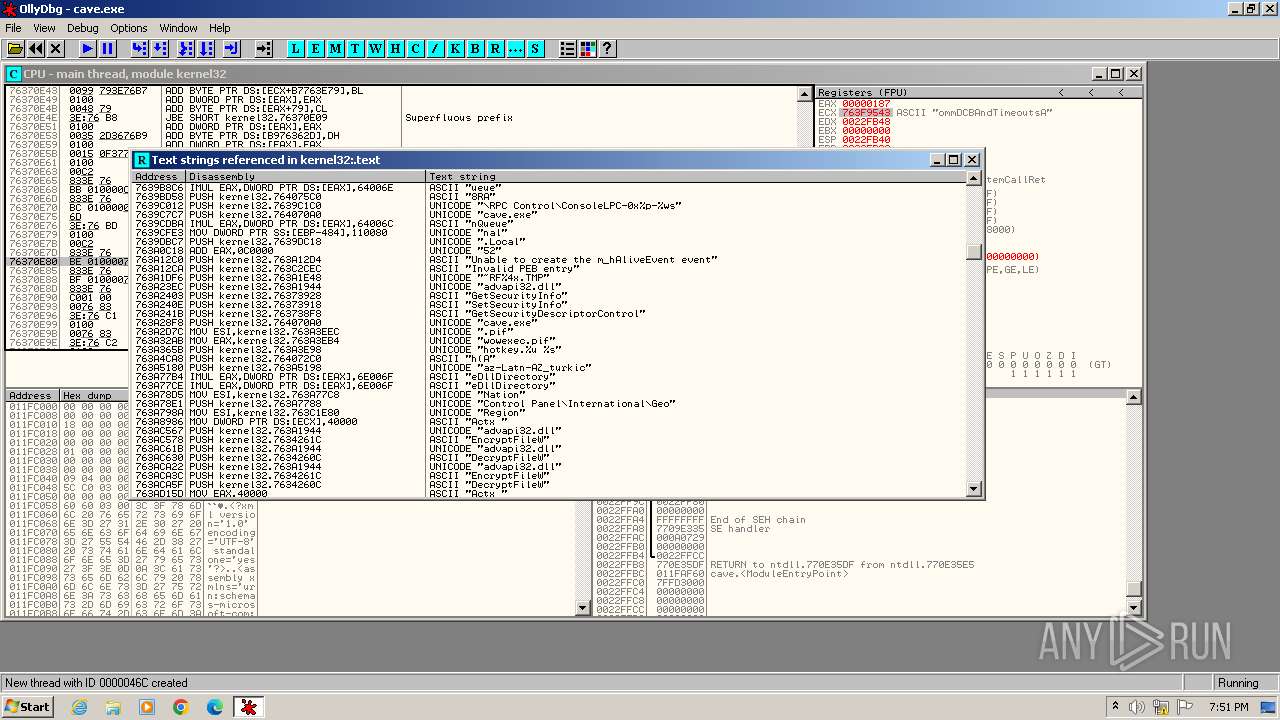Show the Log window with the L button
This screenshot has height=720, width=1280.
(x=296, y=48)
